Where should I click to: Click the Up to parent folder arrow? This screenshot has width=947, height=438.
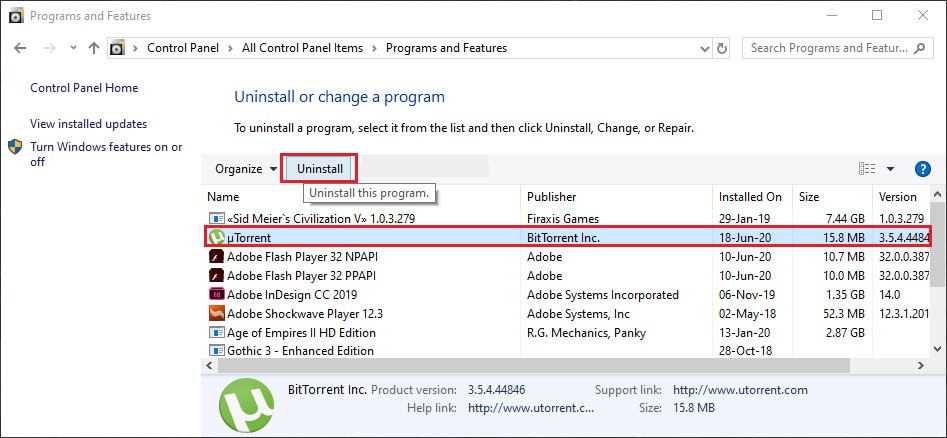pyautogui.click(x=94, y=48)
